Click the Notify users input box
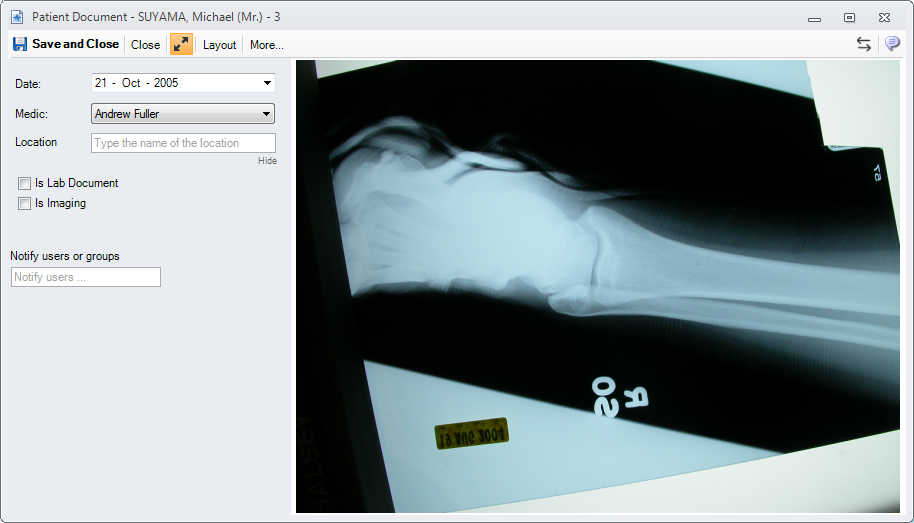This screenshot has width=914, height=523. [x=85, y=277]
